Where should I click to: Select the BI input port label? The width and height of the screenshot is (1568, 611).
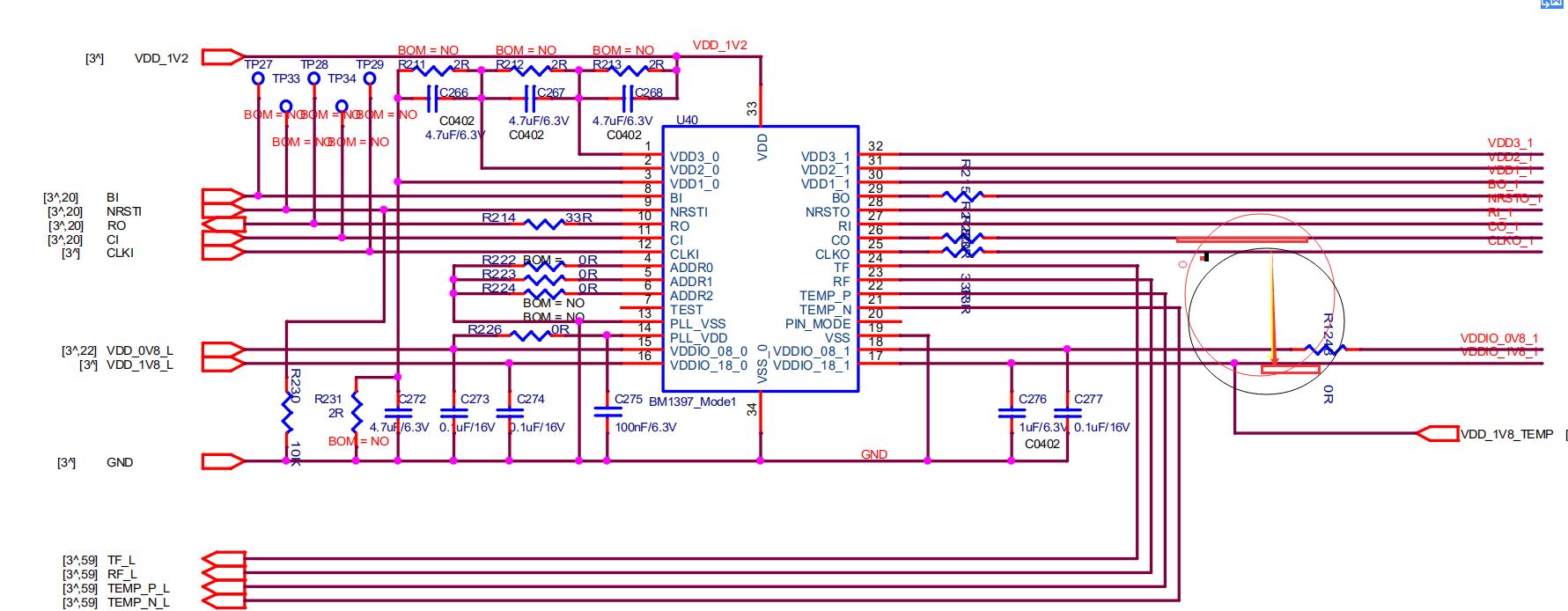tap(113, 197)
